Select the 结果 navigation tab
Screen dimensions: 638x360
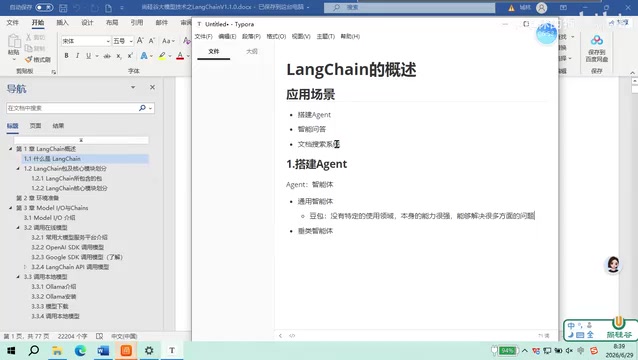(58, 126)
